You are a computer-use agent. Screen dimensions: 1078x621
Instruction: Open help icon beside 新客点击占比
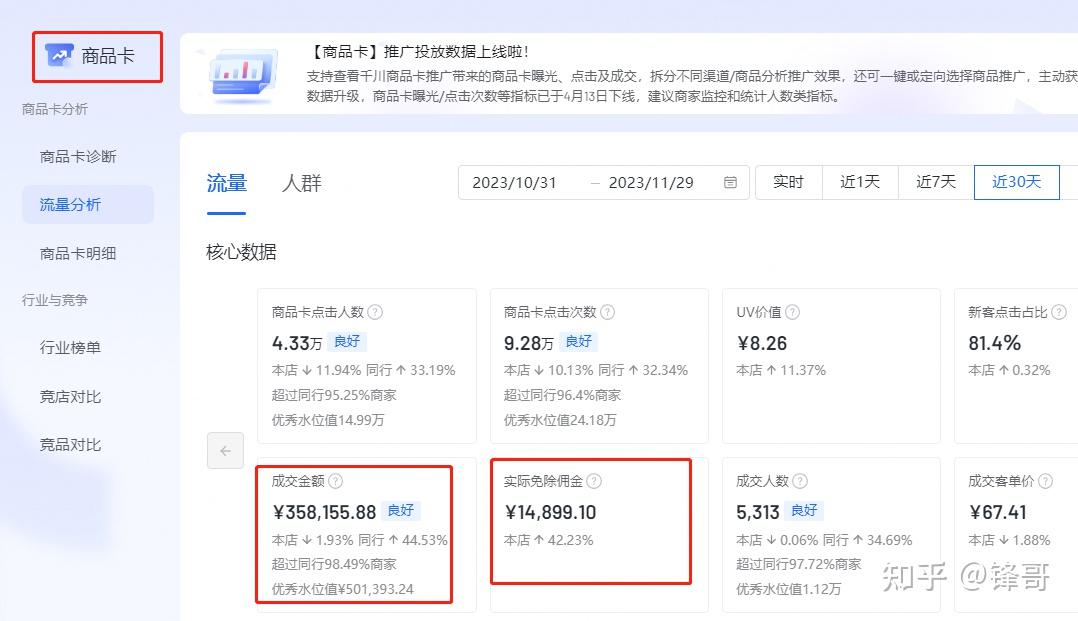pos(1059,312)
